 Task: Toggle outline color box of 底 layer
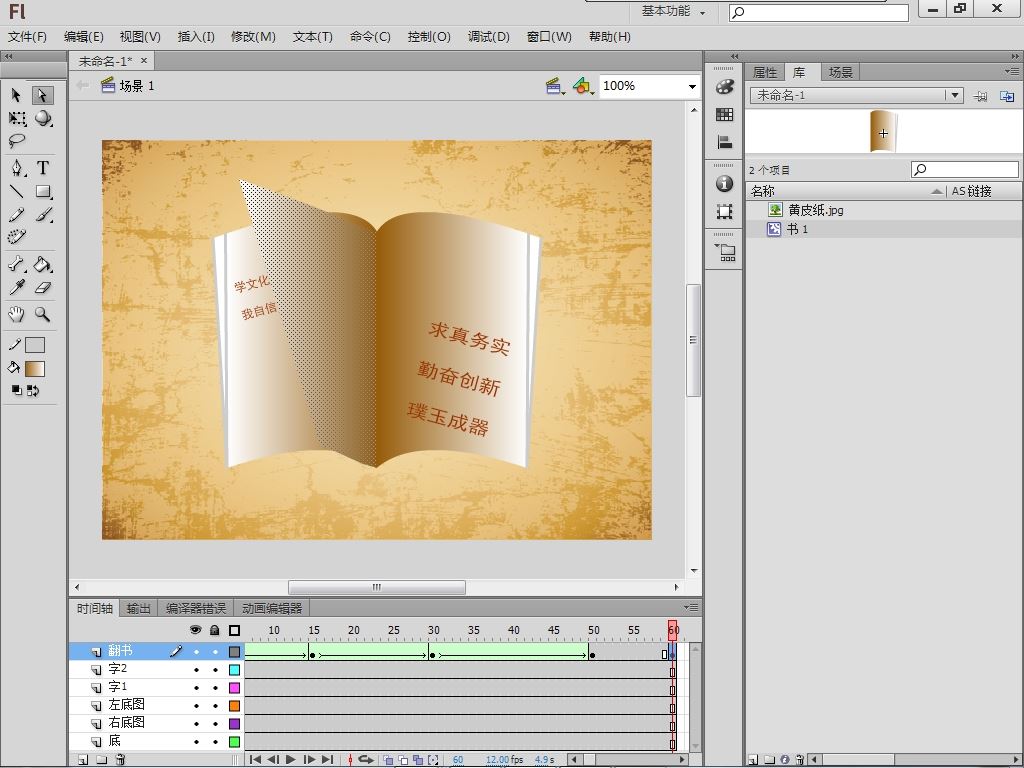(x=234, y=742)
